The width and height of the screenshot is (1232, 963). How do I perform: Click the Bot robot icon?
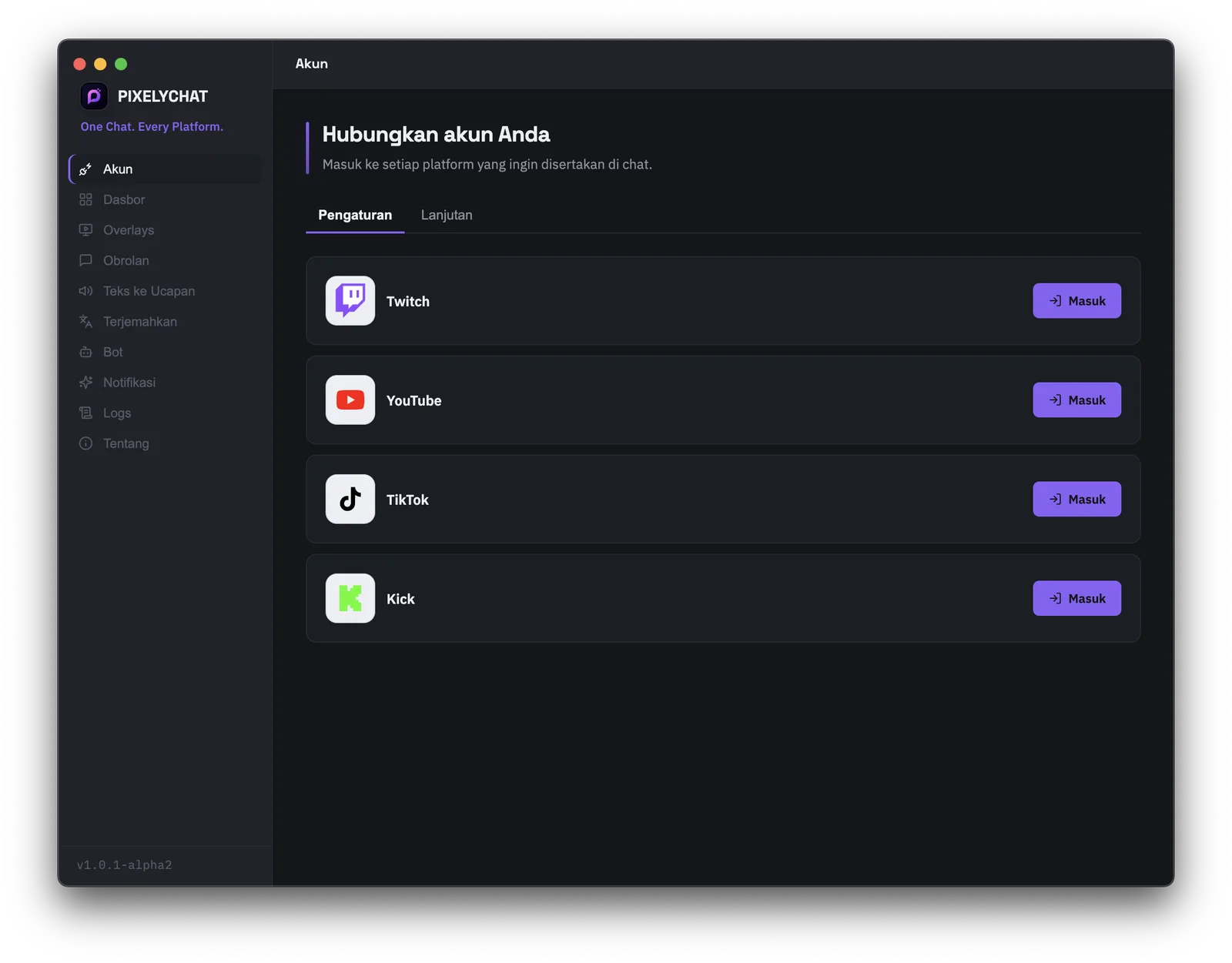point(85,352)
